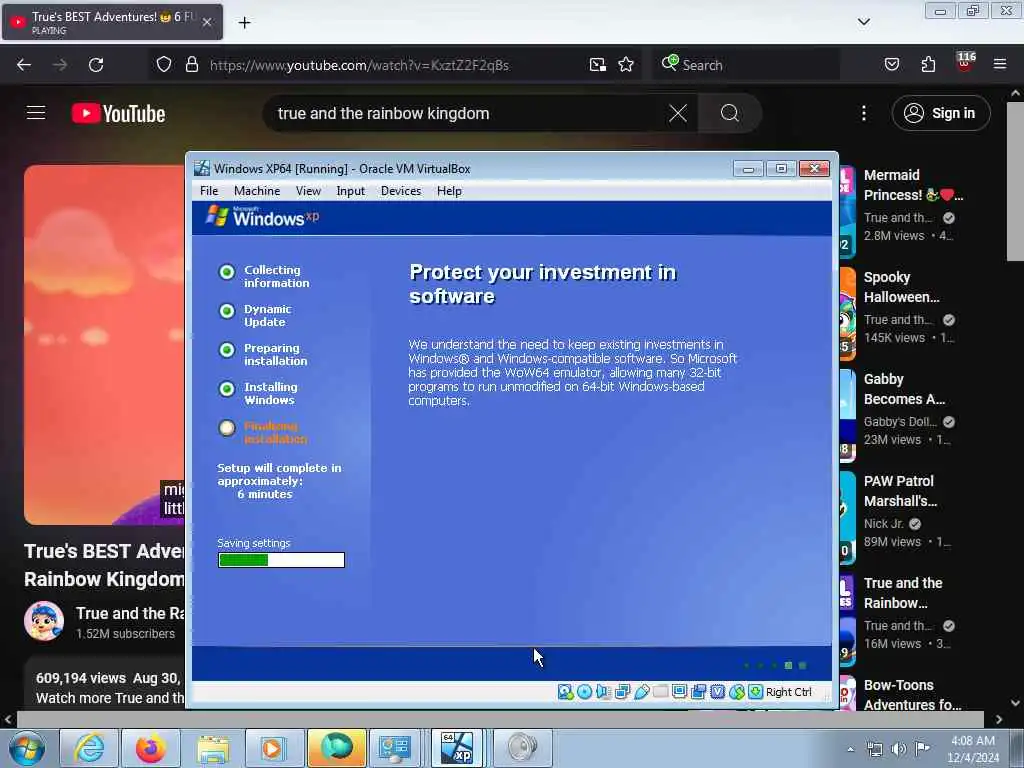Screen dimensions: 1024x768
Task: Open the Machine menu in VirtualBox
Action: [x=257, y=191]
